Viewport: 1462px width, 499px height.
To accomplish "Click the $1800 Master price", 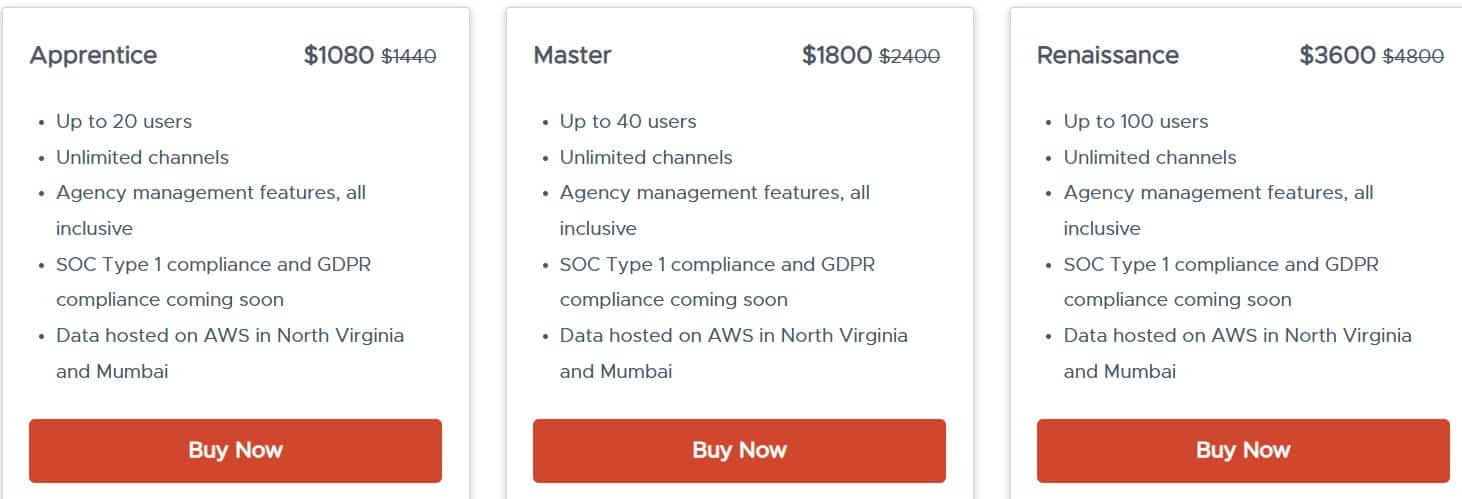I will click(837, 55).
